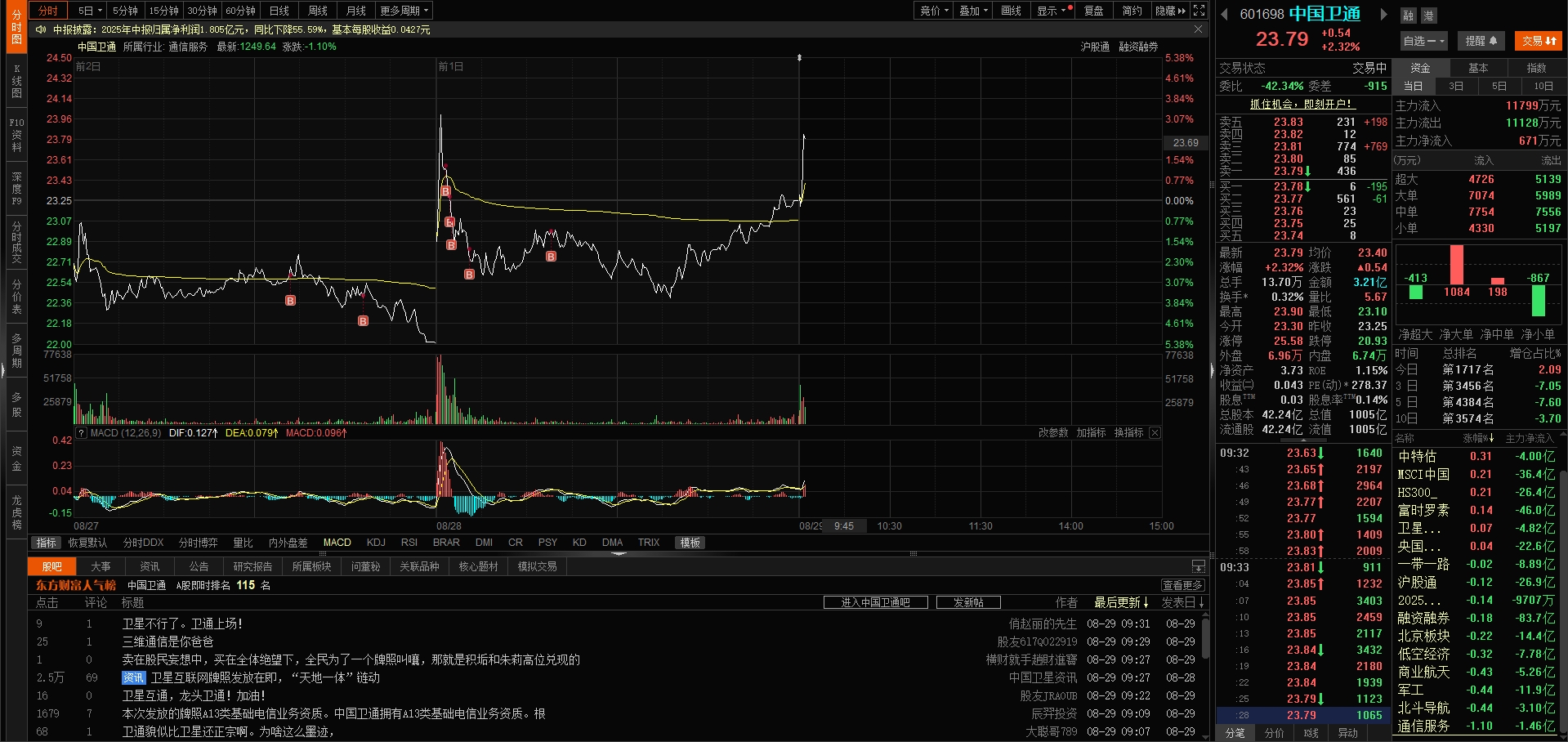Open 龙虎榜 sidebar view

coord(16,512)
